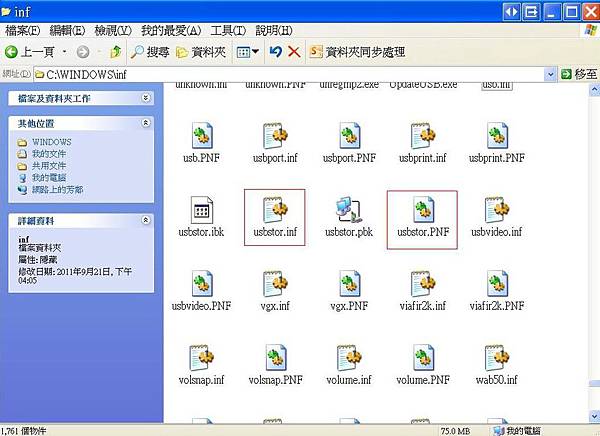Select the usbstor.ibk file icon
This screenshot has height=436, width=600.
coord(202,210)
